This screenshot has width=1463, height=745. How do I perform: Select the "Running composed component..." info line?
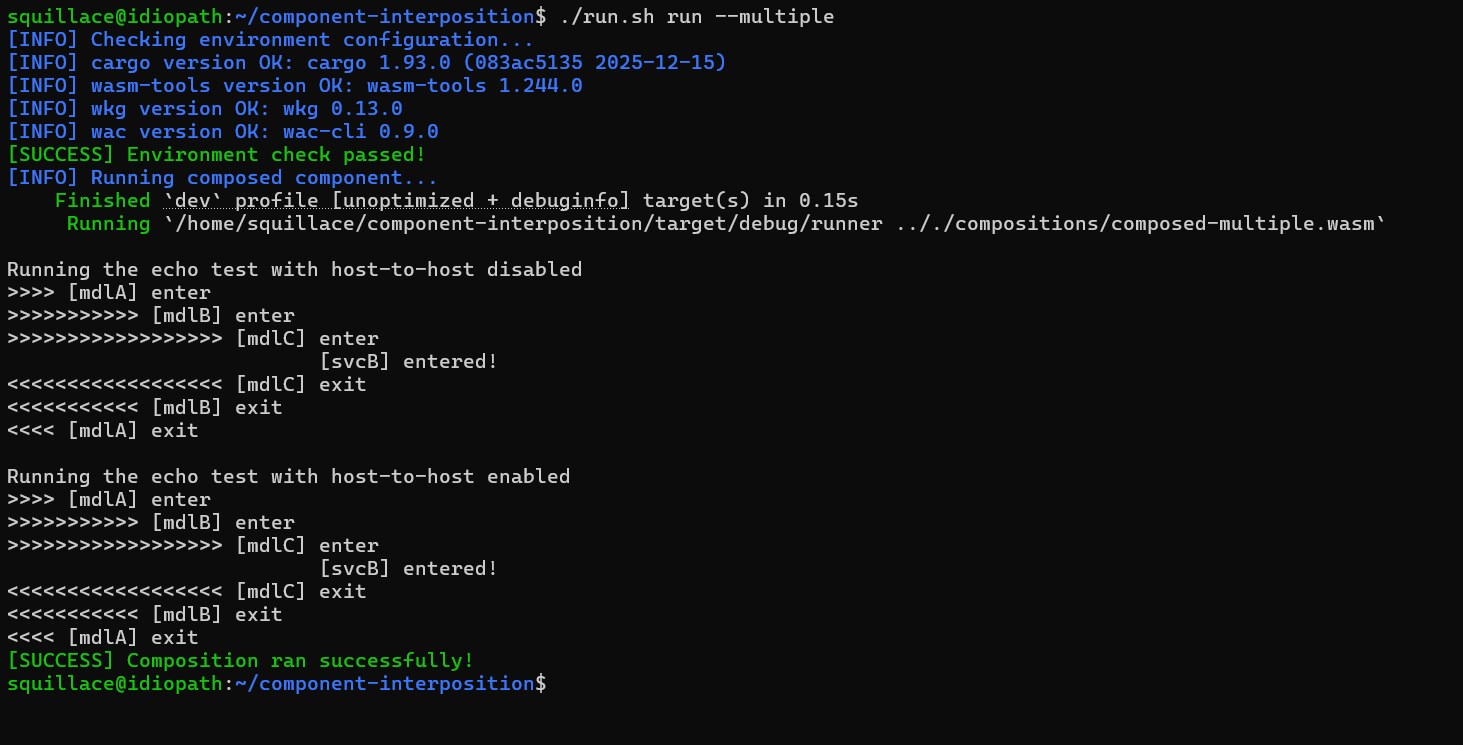point(222,177)
